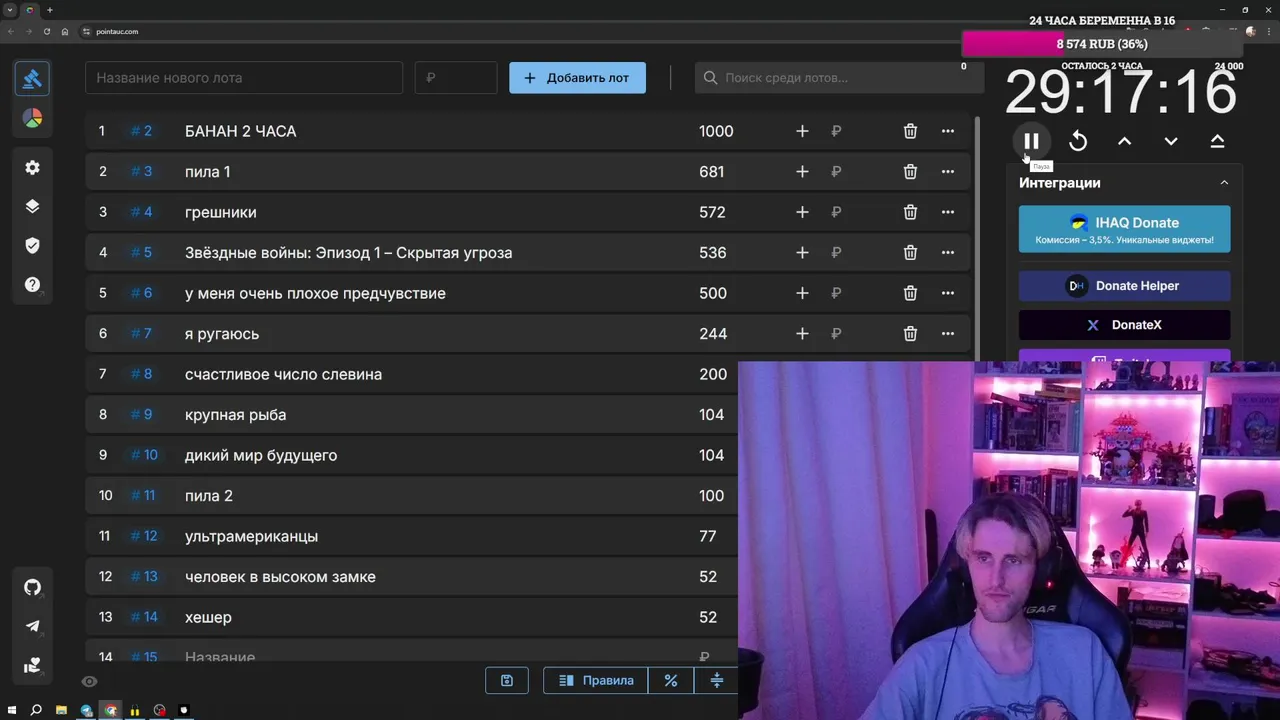Viewport: 1280px width, 720px height.
Task: Open more options for Звёздные войны lot
Action: [x=948, y=253]
